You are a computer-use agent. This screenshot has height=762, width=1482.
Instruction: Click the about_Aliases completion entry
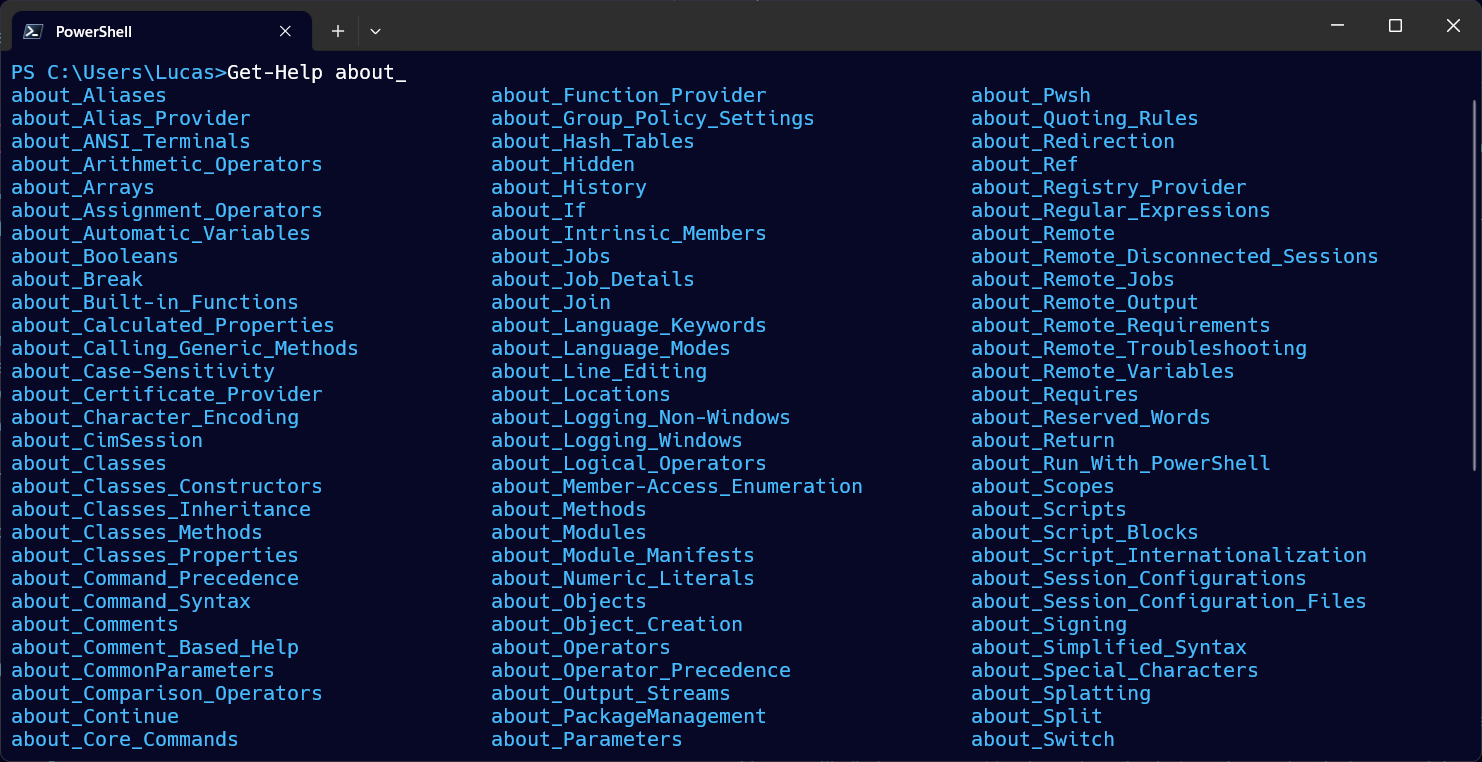pos(89,96)
